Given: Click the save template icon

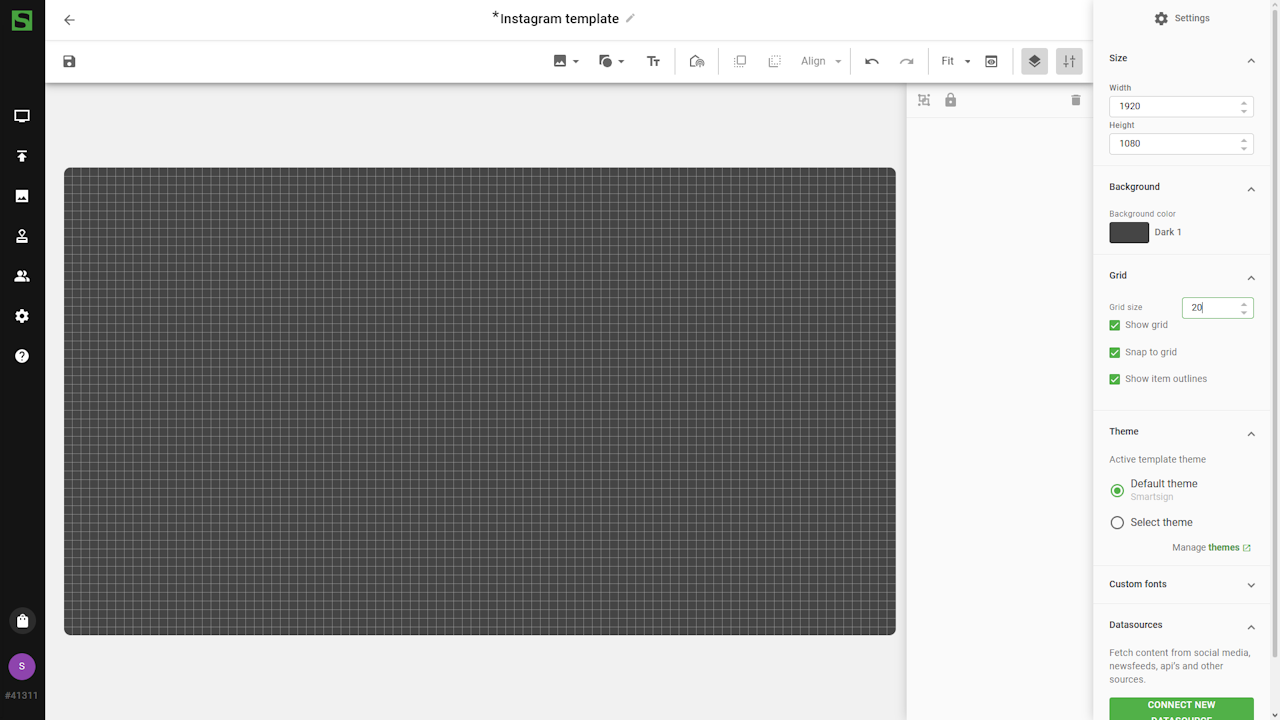Looking at the screenshot, I should coord(69,62).
